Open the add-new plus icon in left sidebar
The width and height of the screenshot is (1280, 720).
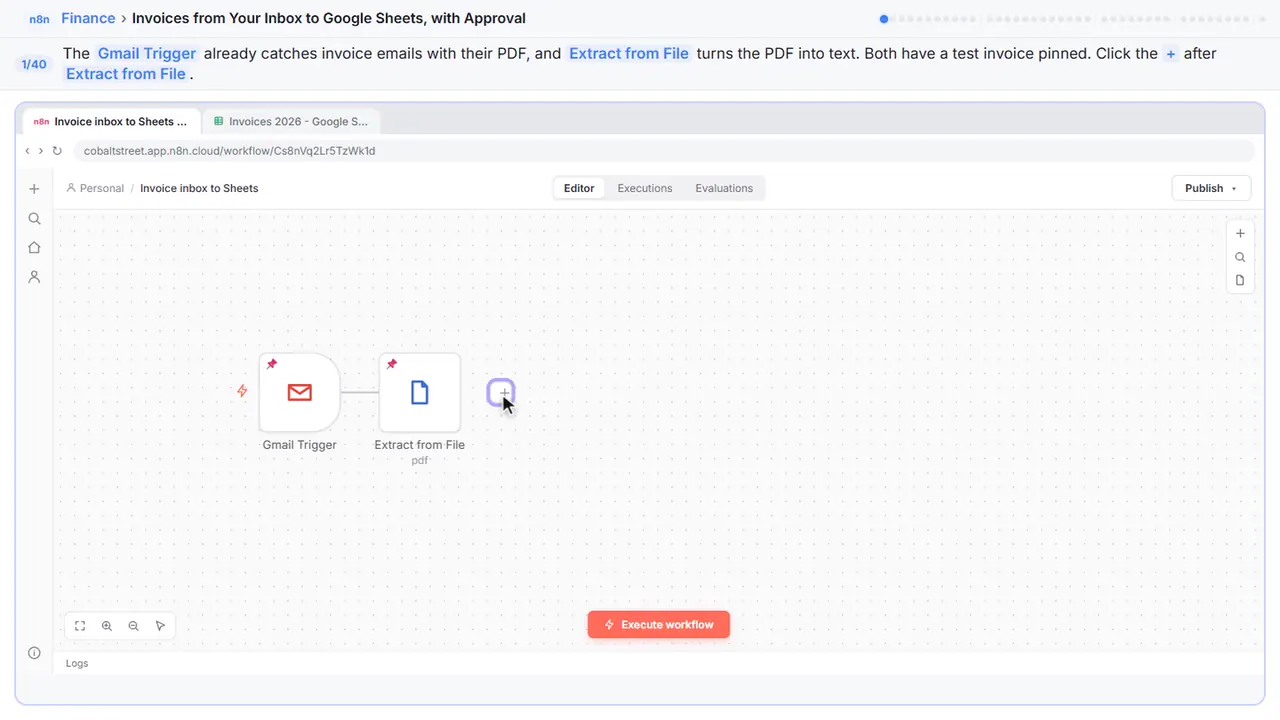tap(34, 189)
